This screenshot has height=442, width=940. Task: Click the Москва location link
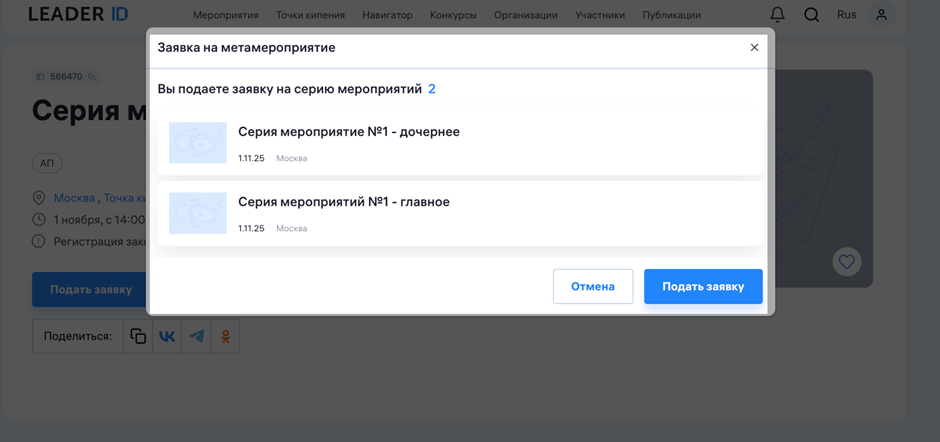(74, 198)
